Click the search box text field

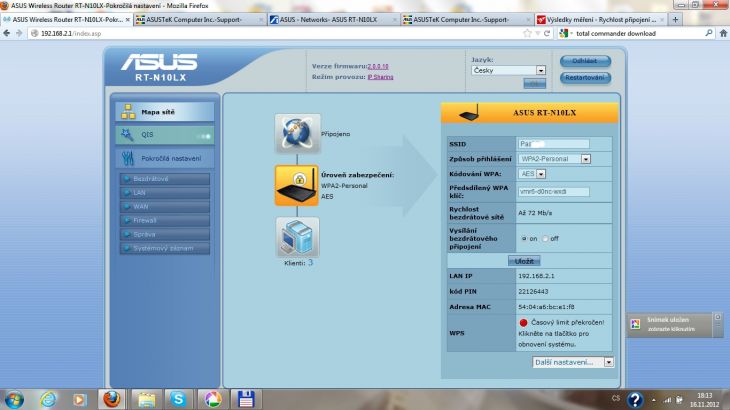pos(638,34)
